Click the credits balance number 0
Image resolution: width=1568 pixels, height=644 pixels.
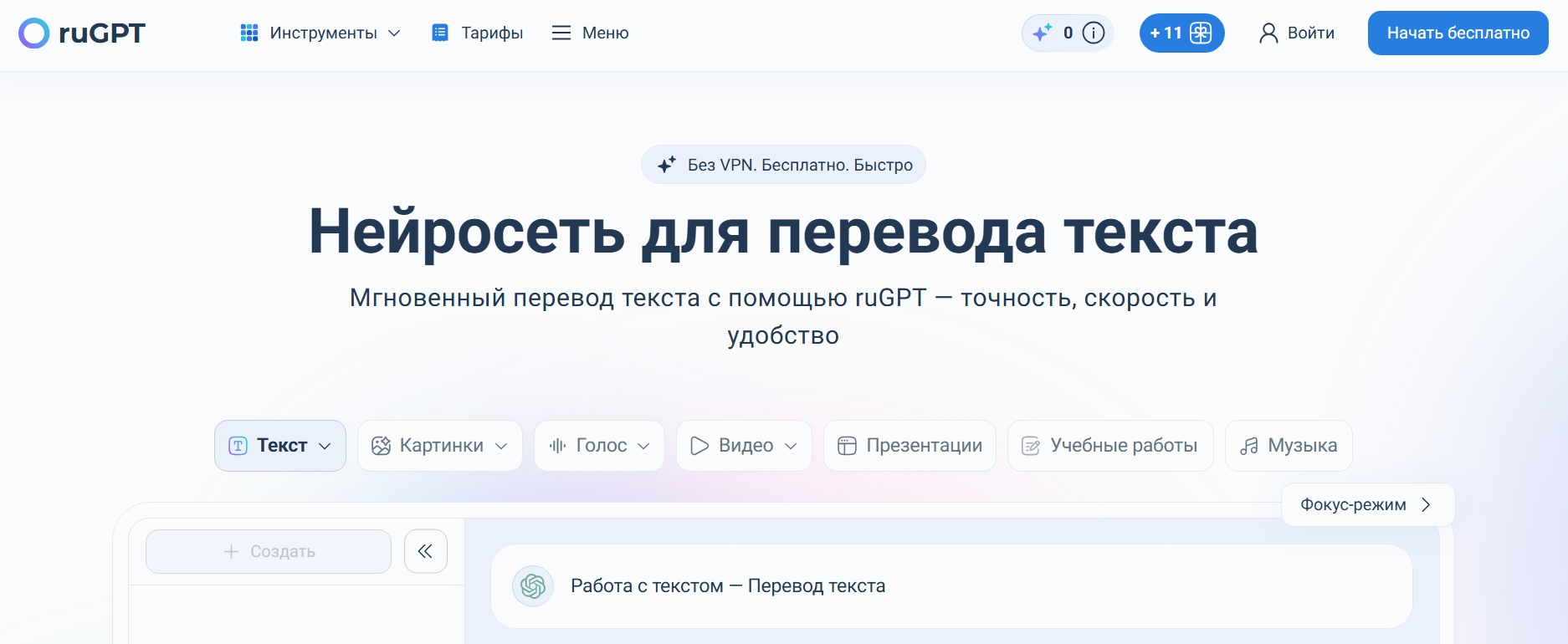(x=1068, y=33)
